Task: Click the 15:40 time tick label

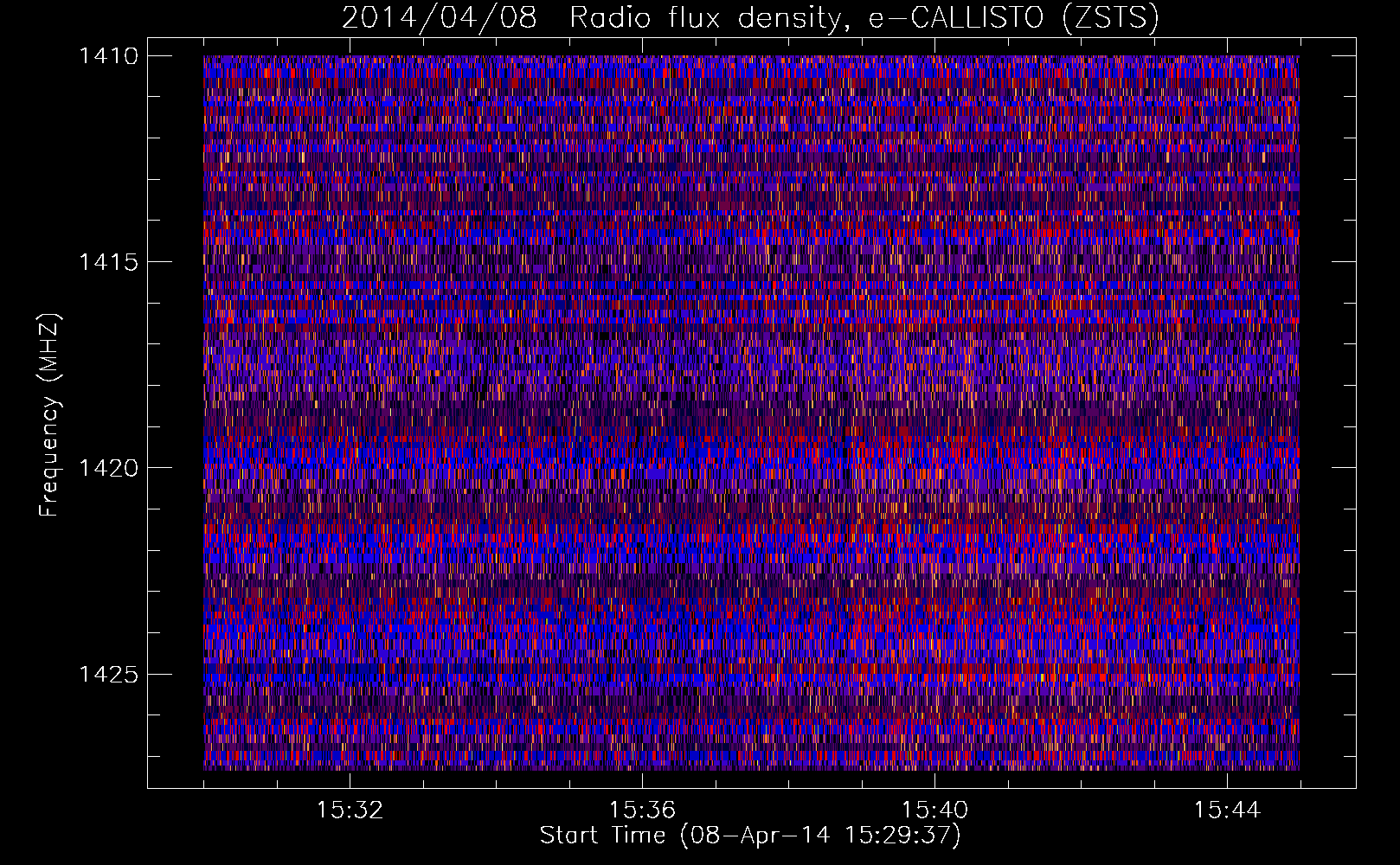Action: tap(934, 811)
